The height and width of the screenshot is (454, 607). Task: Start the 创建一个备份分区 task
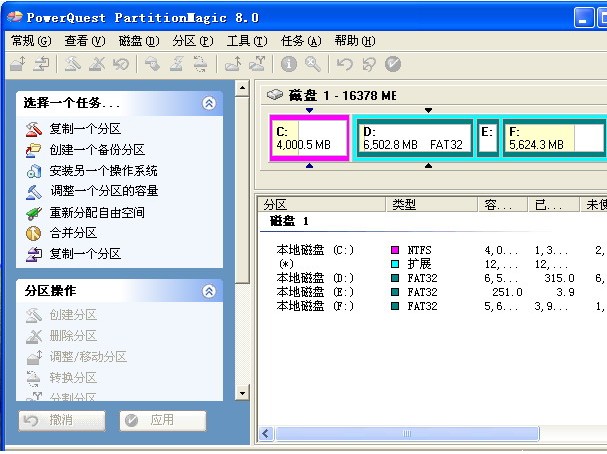[x=97, y=150]
